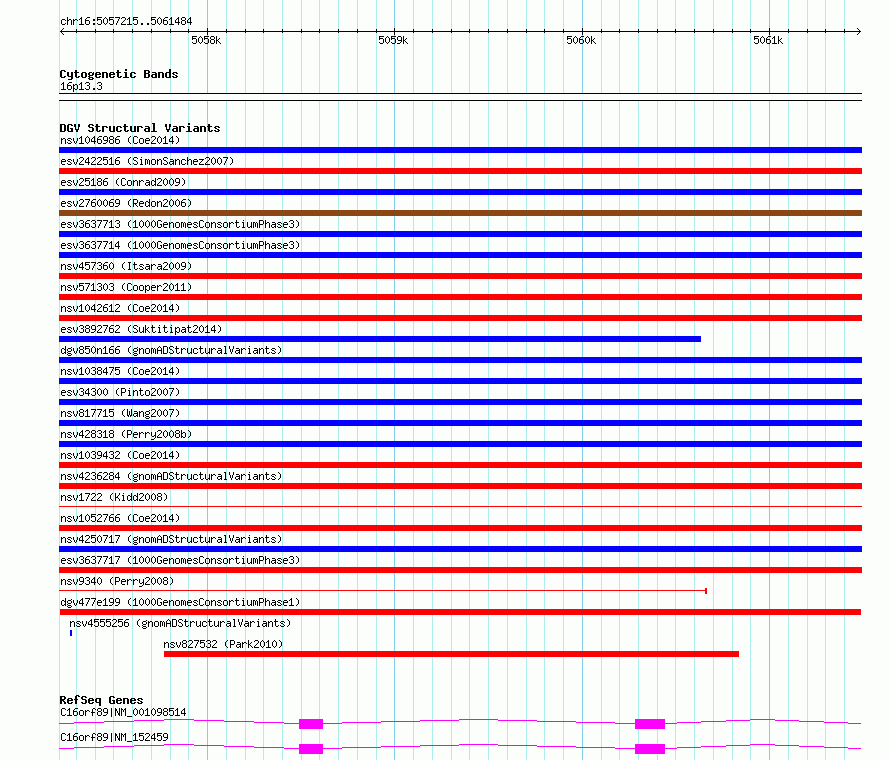Image resolution: width=890 pixels, height=760 pixels.
Task: Open variant label nsv428318 (Perry2008b)
Action: (x=126, y=434)
